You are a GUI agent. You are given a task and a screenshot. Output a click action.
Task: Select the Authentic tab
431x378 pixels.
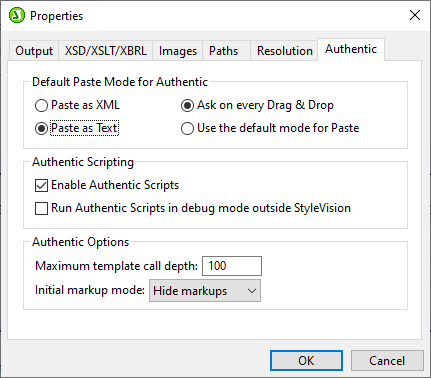(351, 49)
